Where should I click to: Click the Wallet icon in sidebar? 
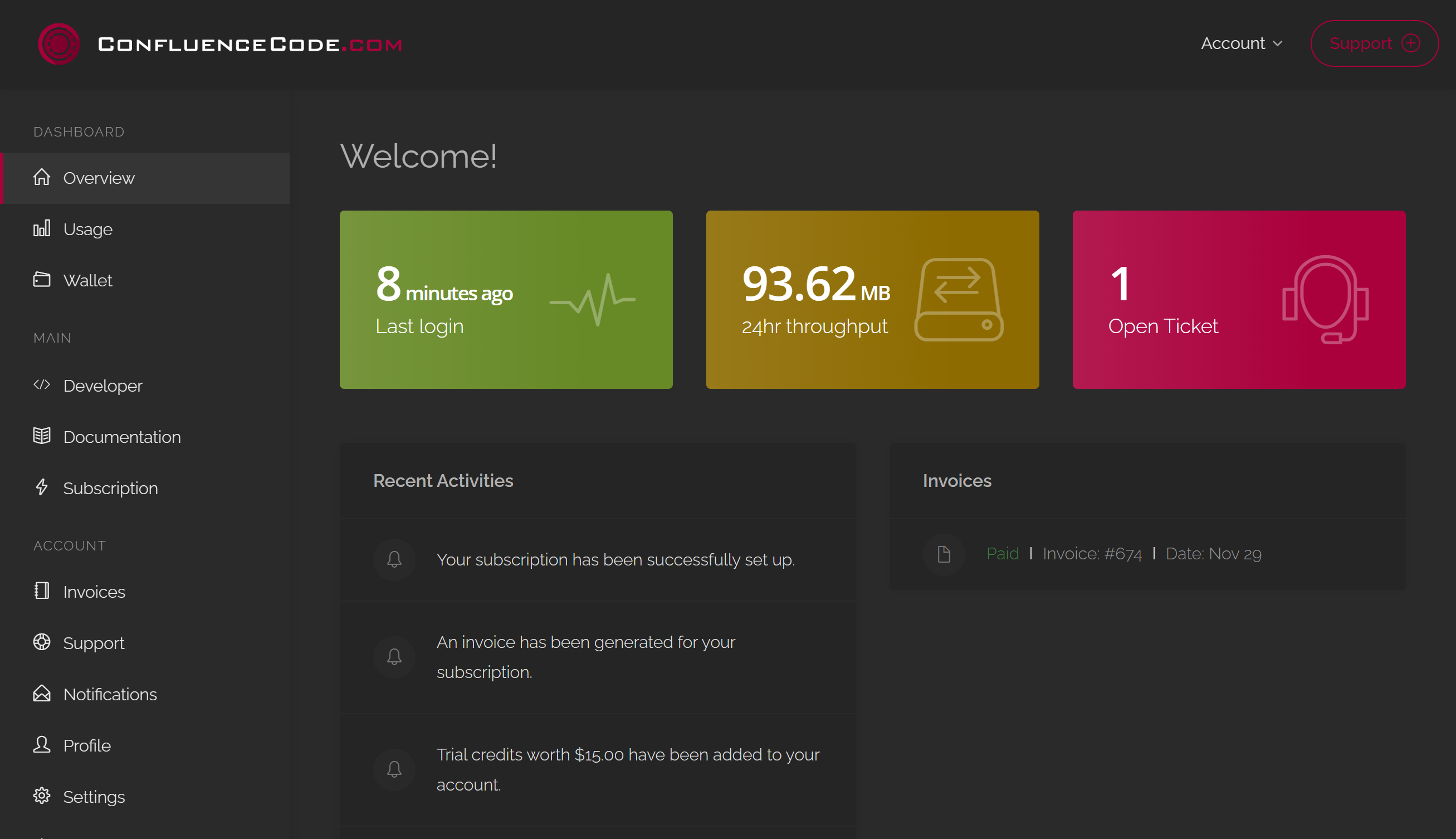[41, 280]
